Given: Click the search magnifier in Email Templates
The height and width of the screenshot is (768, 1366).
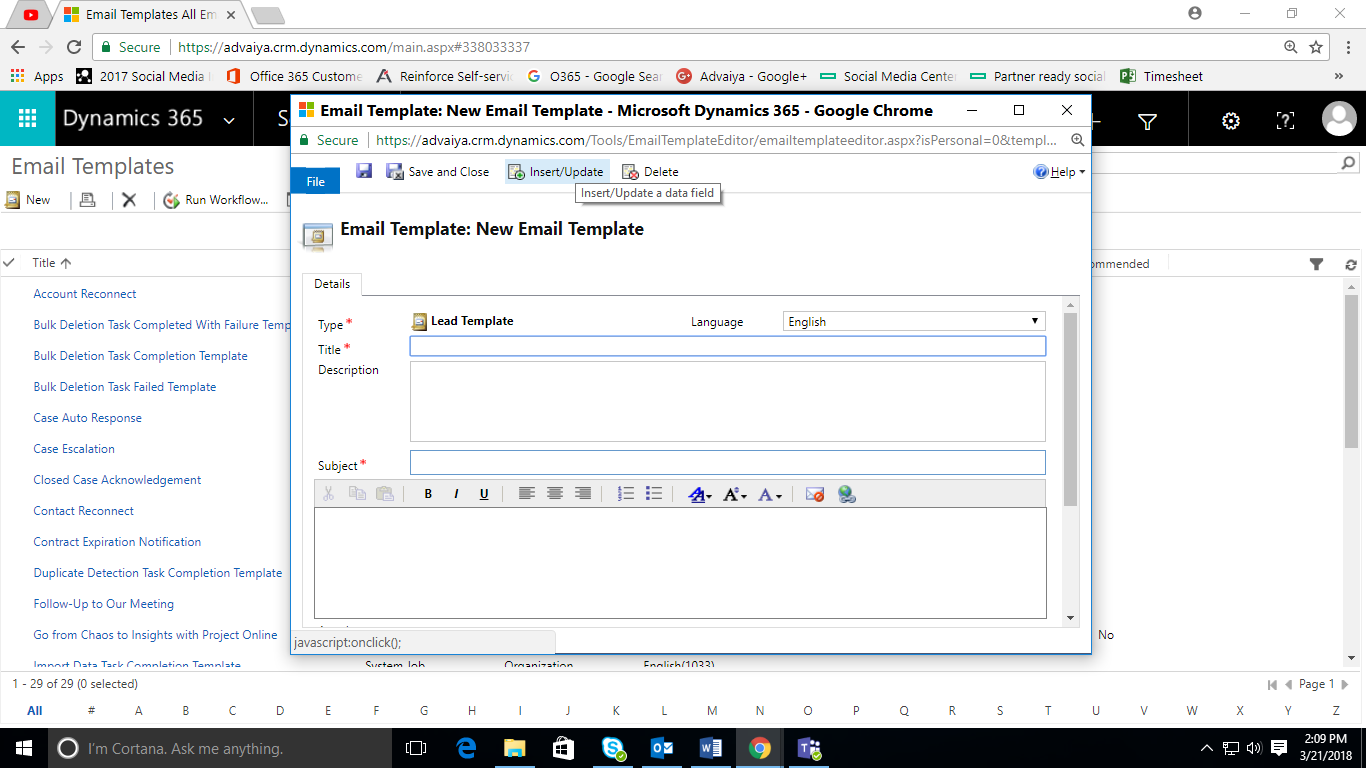Looking at the screenshot, I should [x=1348, y=163].
